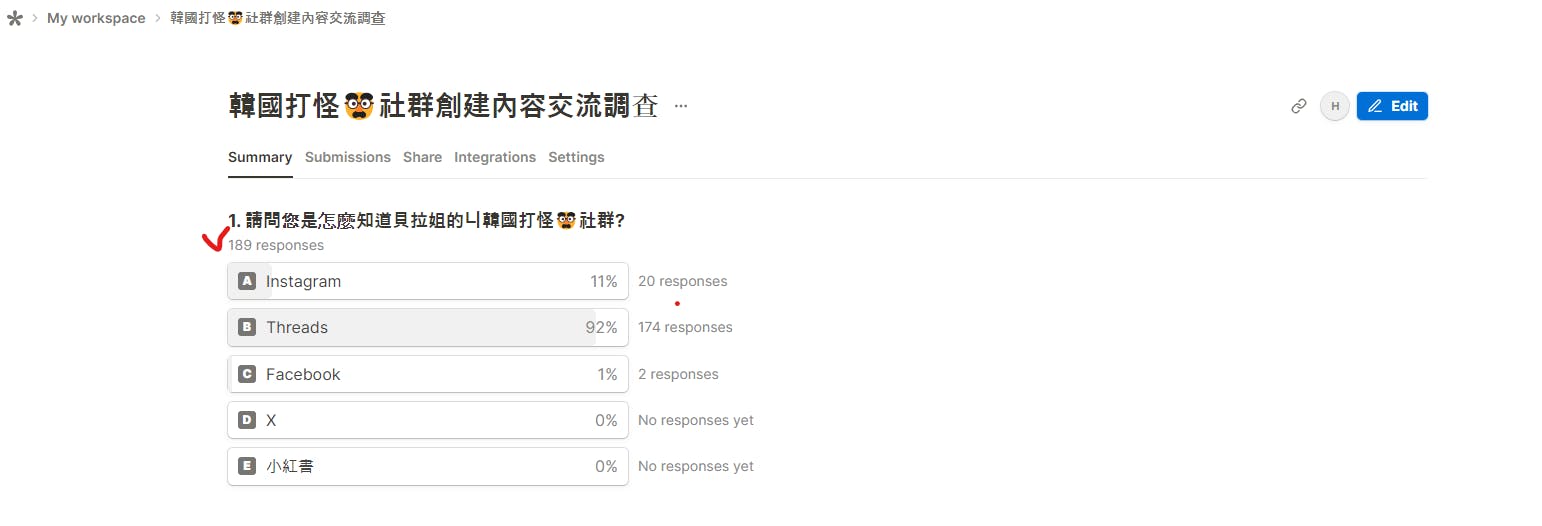Viewport: 1542px width, 526px height.
Task: Click the letter A badge for Instagram
Action: 247,281
